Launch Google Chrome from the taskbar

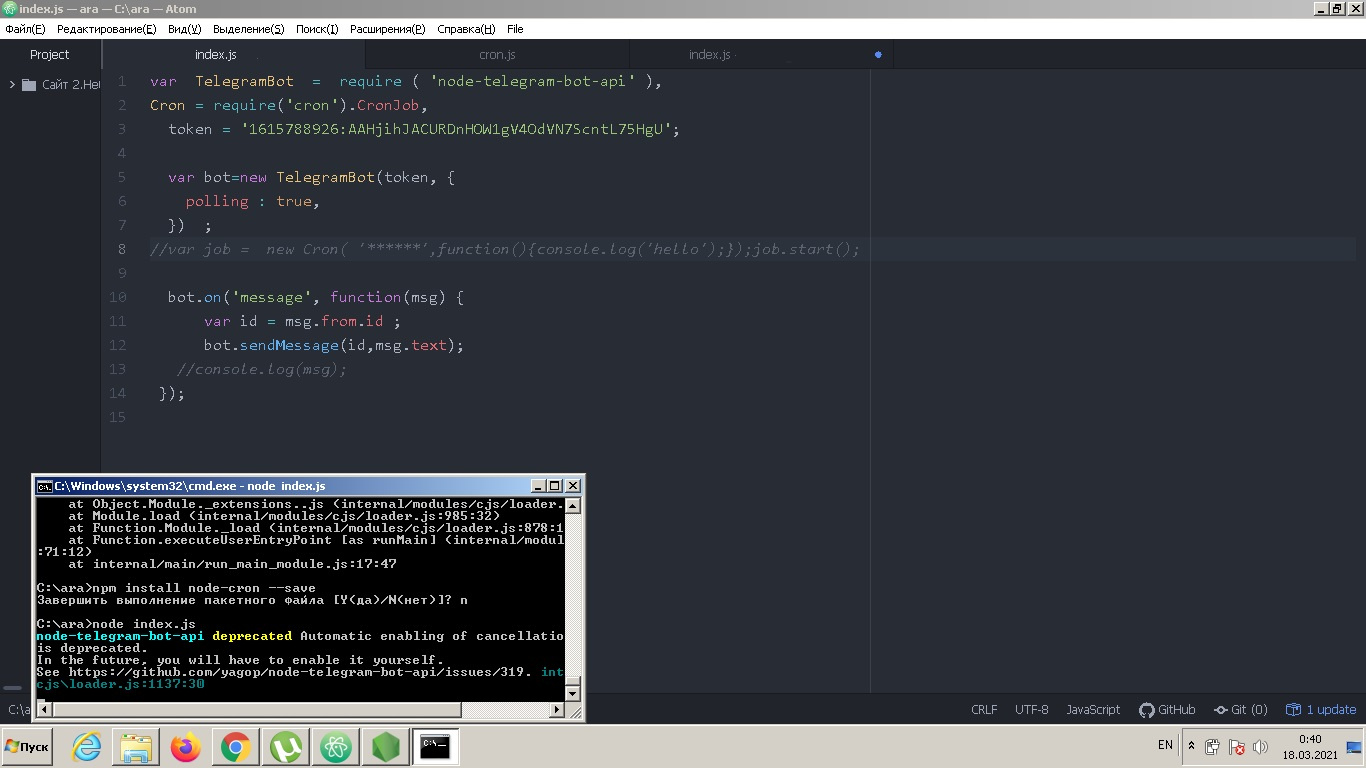pyautogui.click(x=235, y=747)
